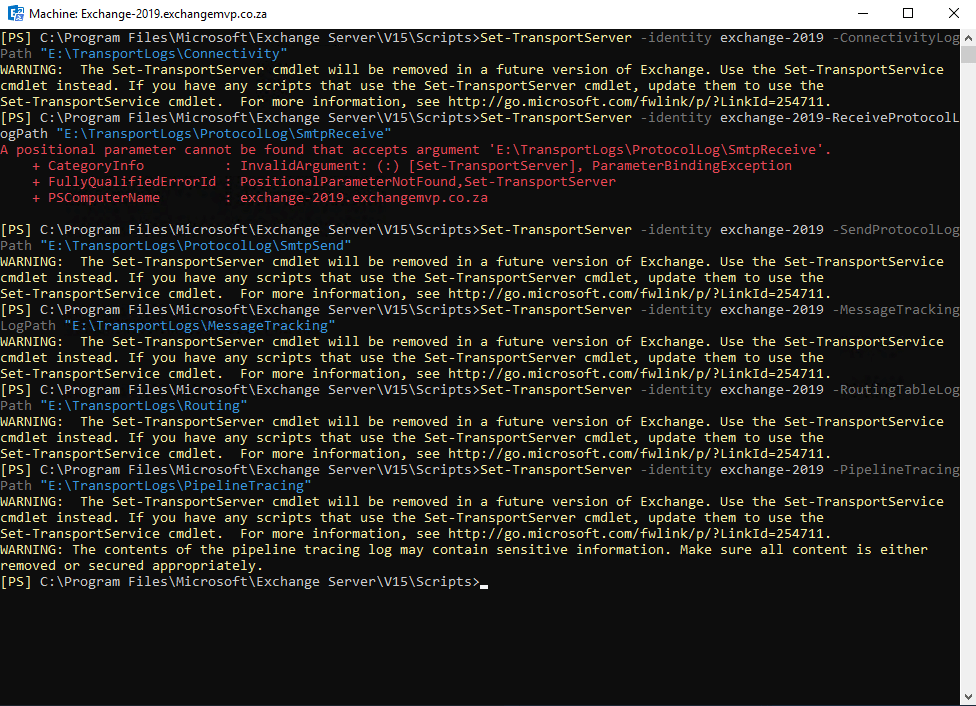Click the 'CategoryInfo' error line

tap(412, 166)
